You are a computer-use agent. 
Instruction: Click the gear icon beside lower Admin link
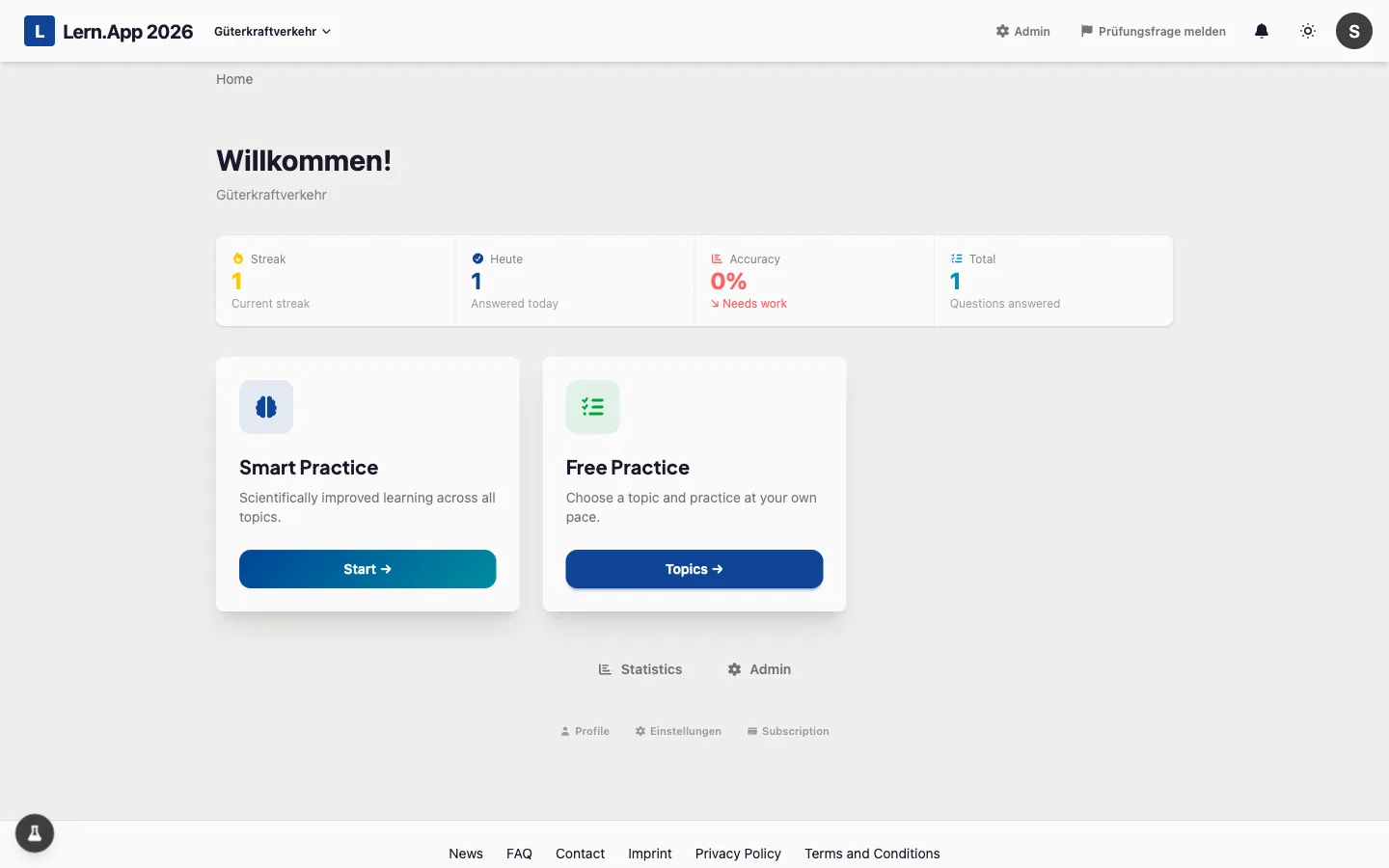coord(734,669)
